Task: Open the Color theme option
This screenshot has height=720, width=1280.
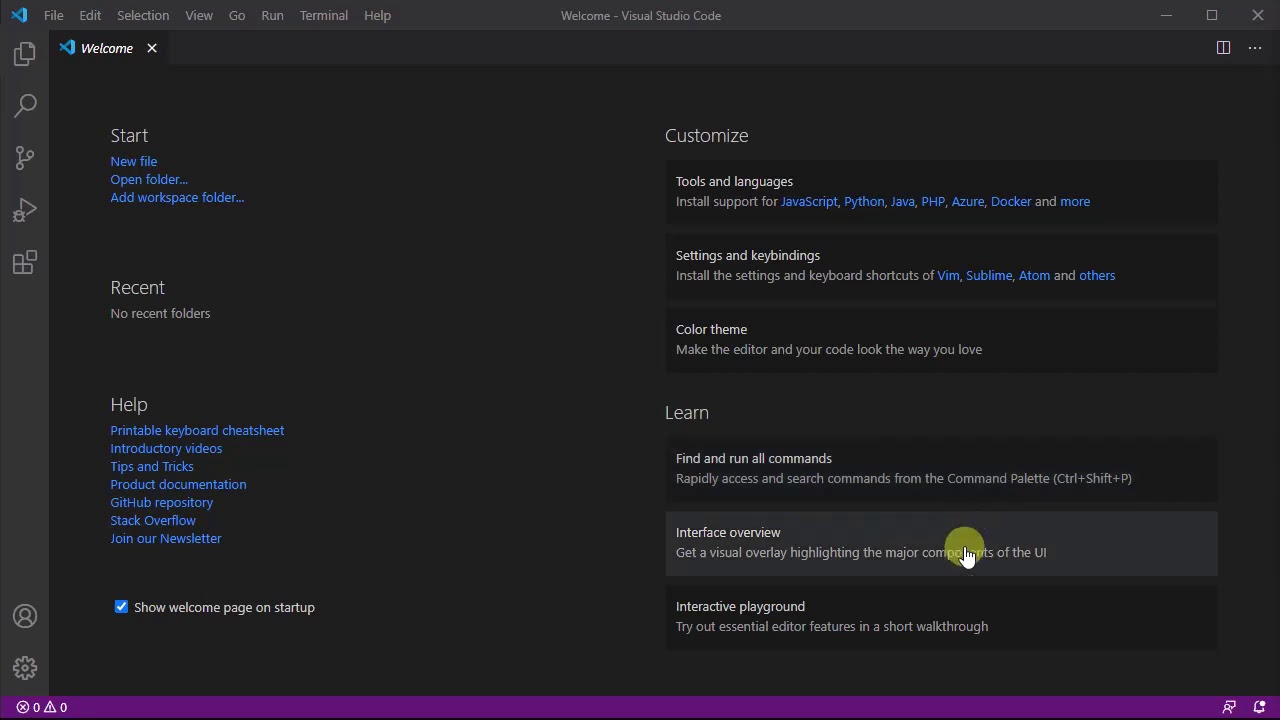Action: click(x=941, y=339)
